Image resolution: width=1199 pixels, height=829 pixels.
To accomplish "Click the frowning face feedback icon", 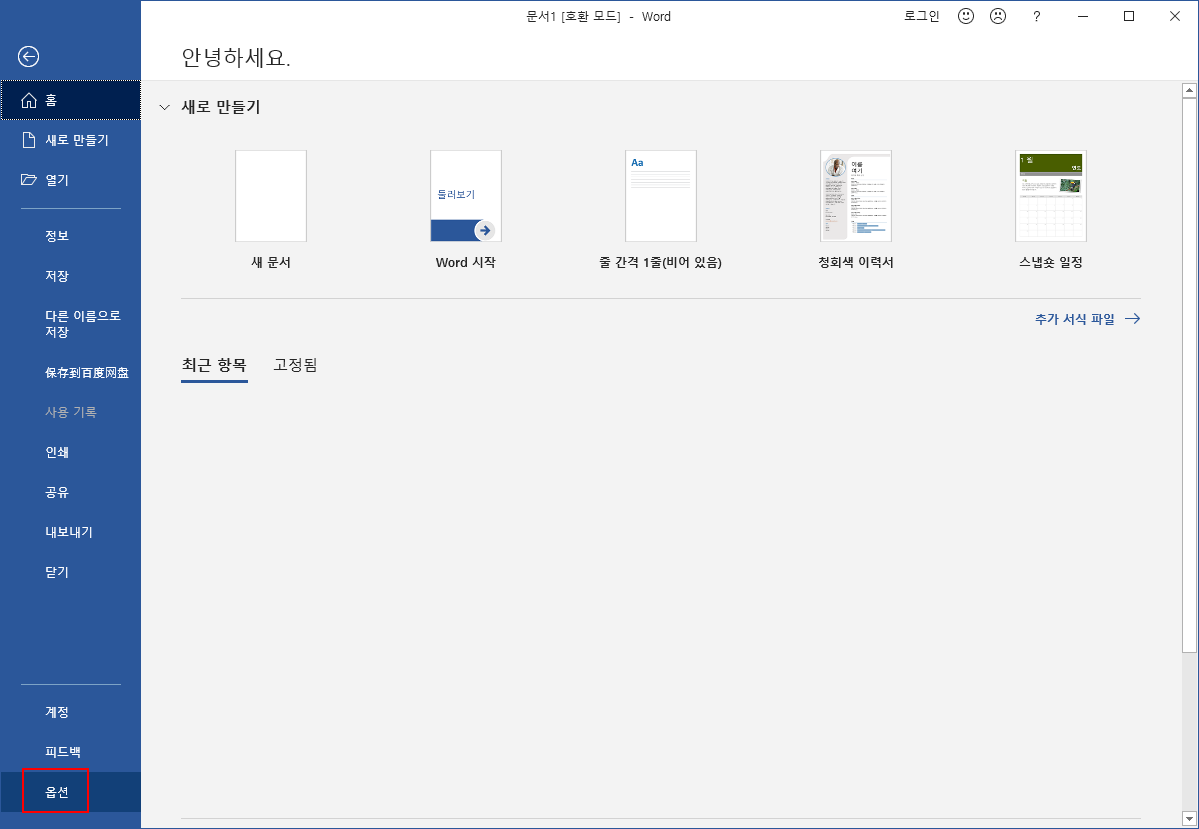I will coord(998,16).
